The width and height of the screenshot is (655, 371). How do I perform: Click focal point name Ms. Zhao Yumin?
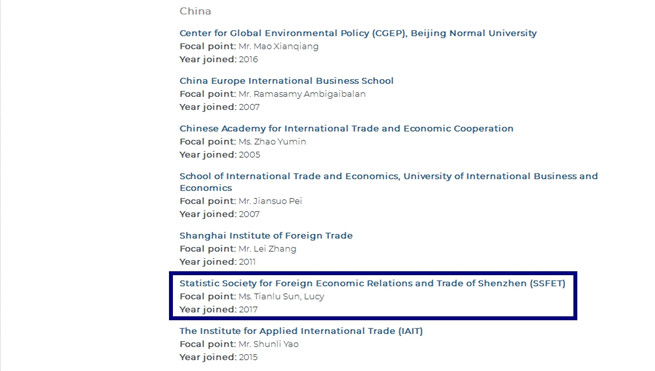[x=272, y=142]
